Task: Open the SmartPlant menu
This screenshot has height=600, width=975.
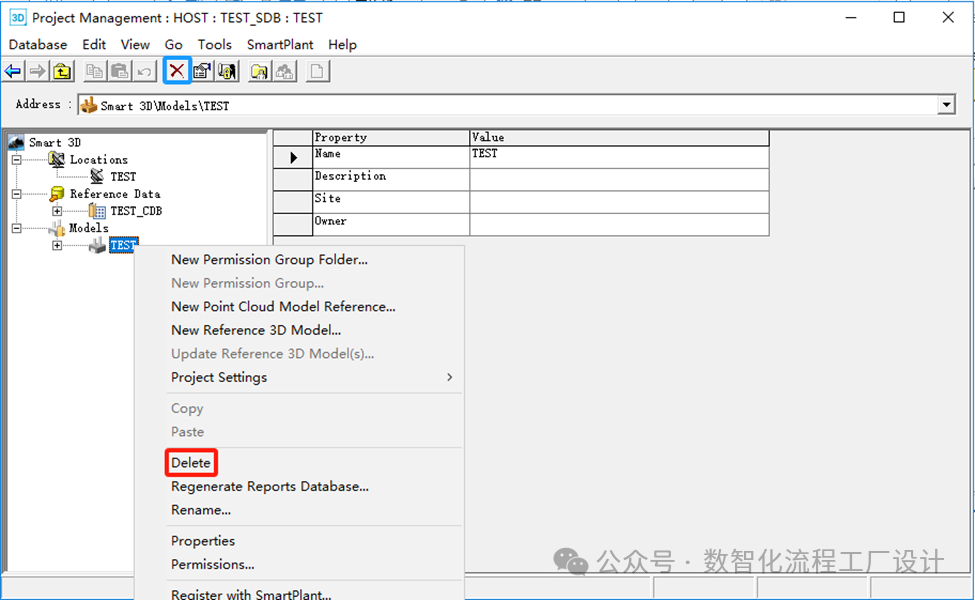Action: 280,45
